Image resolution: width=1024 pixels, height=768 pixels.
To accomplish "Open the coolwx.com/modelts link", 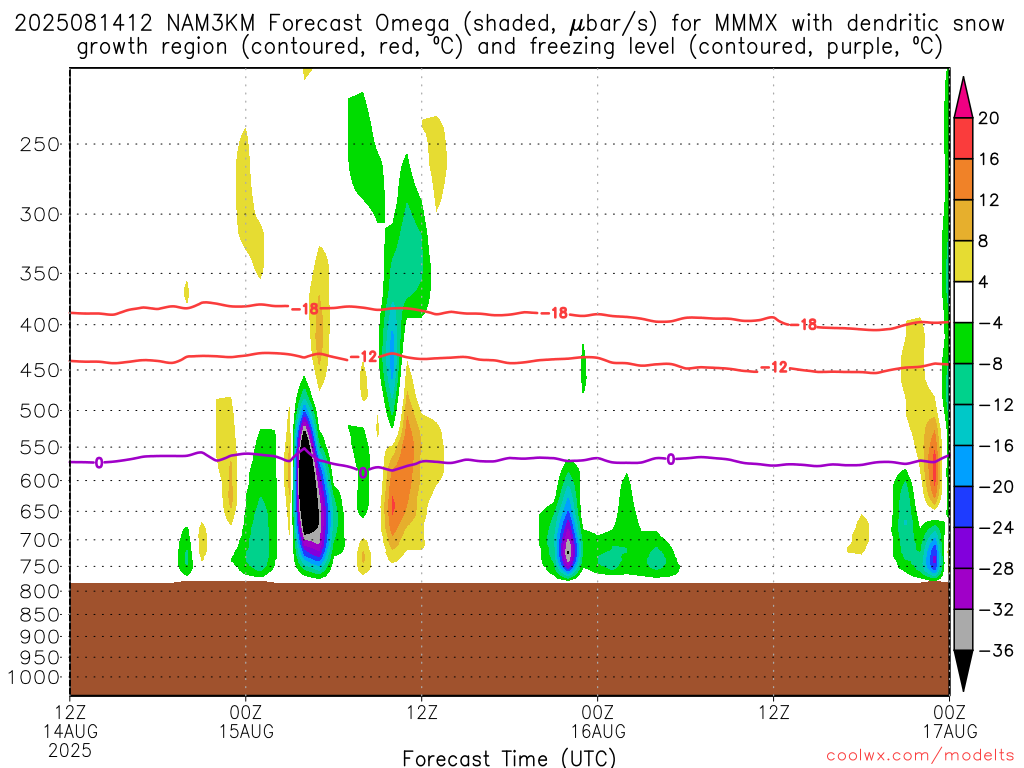I will pyautogui.click(x=920, y=756).
